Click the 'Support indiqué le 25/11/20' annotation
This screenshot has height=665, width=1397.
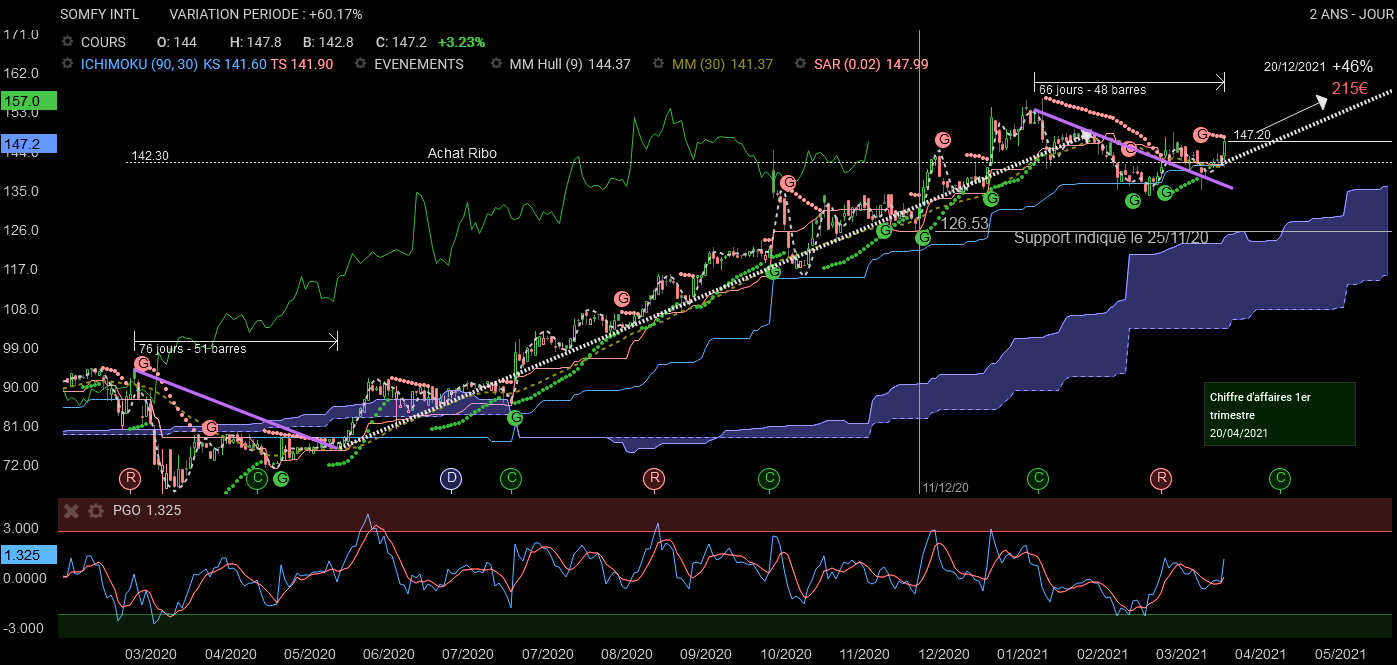click(1111, 238)
